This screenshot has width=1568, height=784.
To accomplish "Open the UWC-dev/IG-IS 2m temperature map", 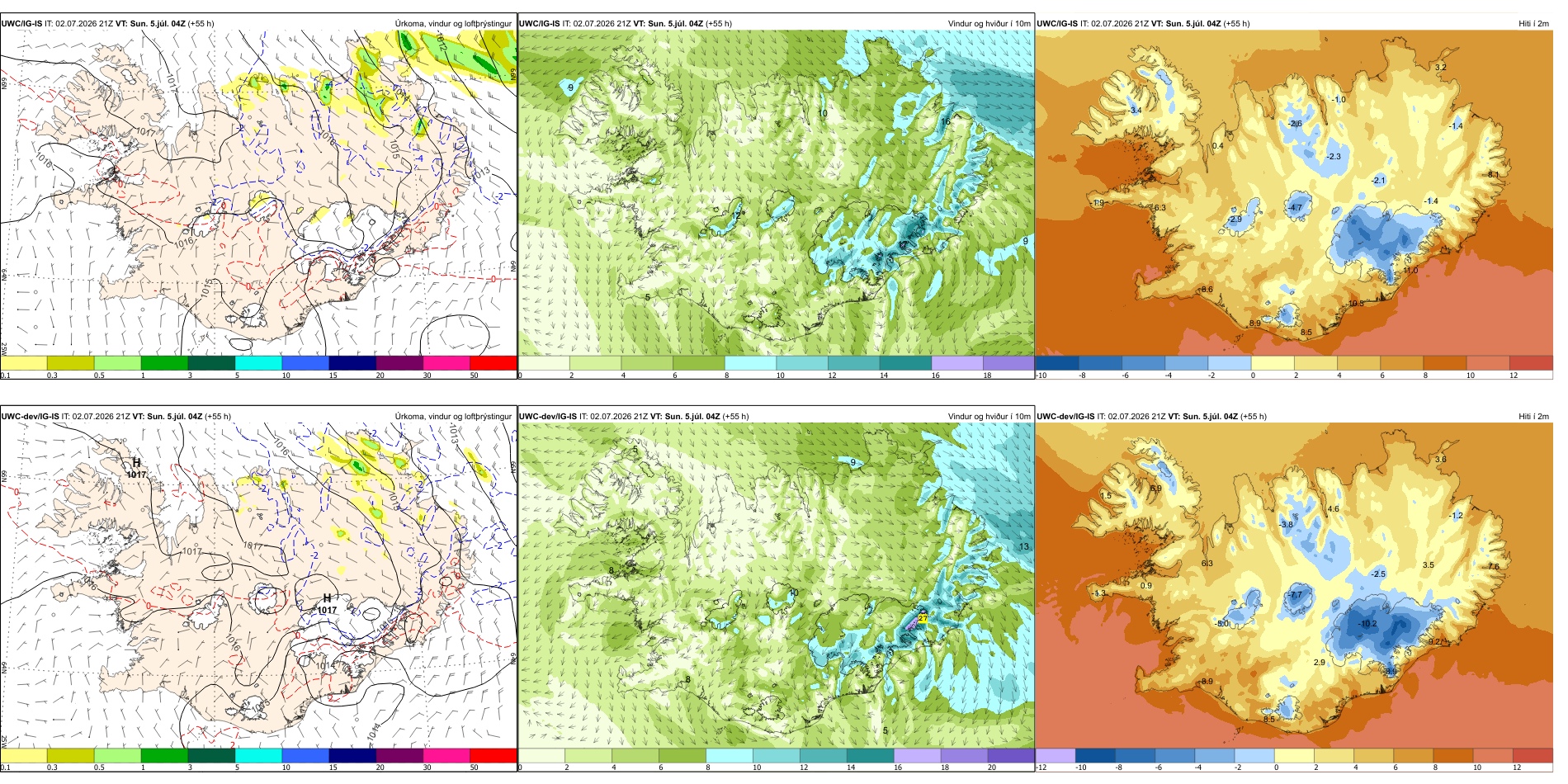I will 1294,586.
